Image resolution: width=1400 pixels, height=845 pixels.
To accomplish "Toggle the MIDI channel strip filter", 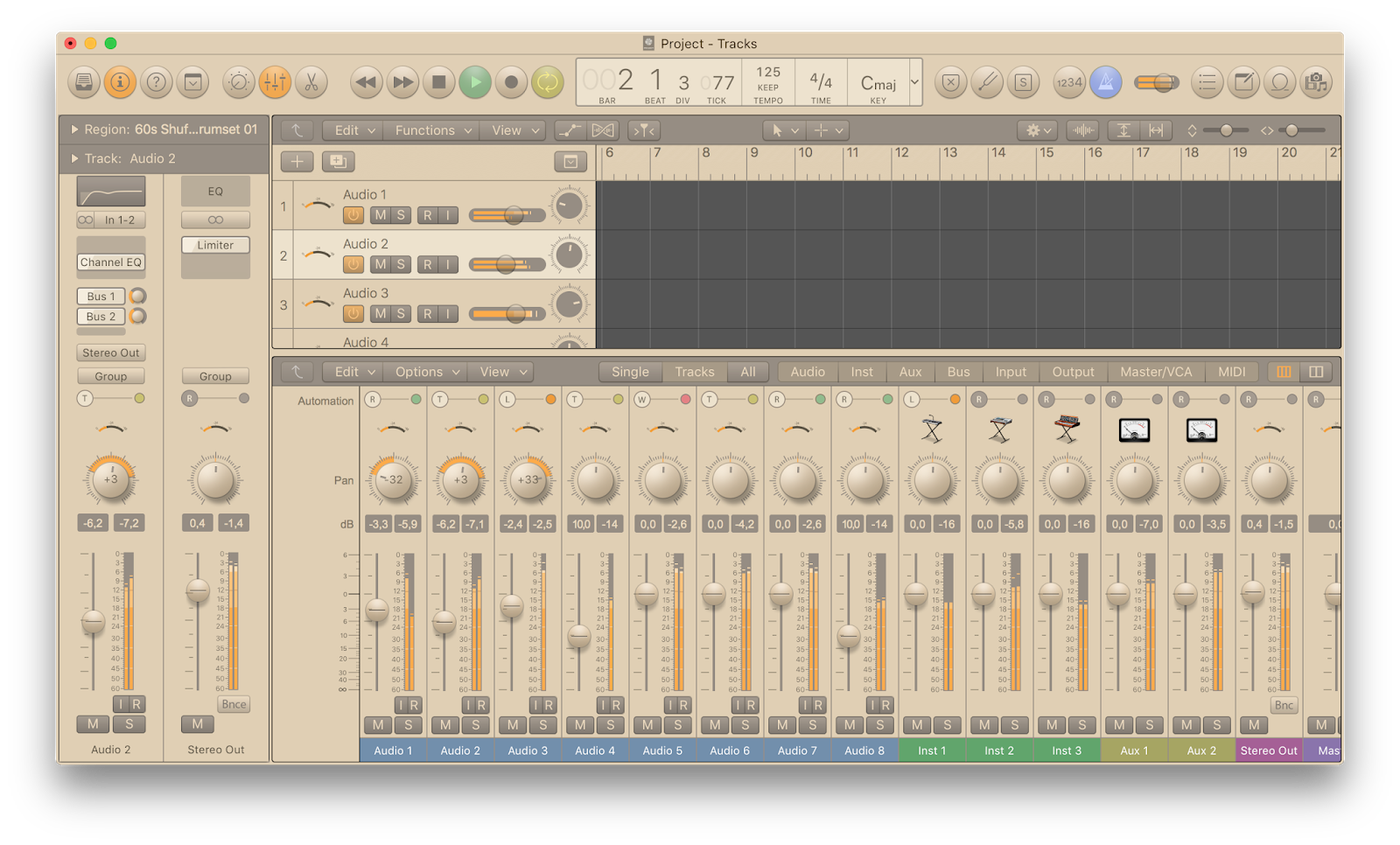I will tap(1232, 372).
